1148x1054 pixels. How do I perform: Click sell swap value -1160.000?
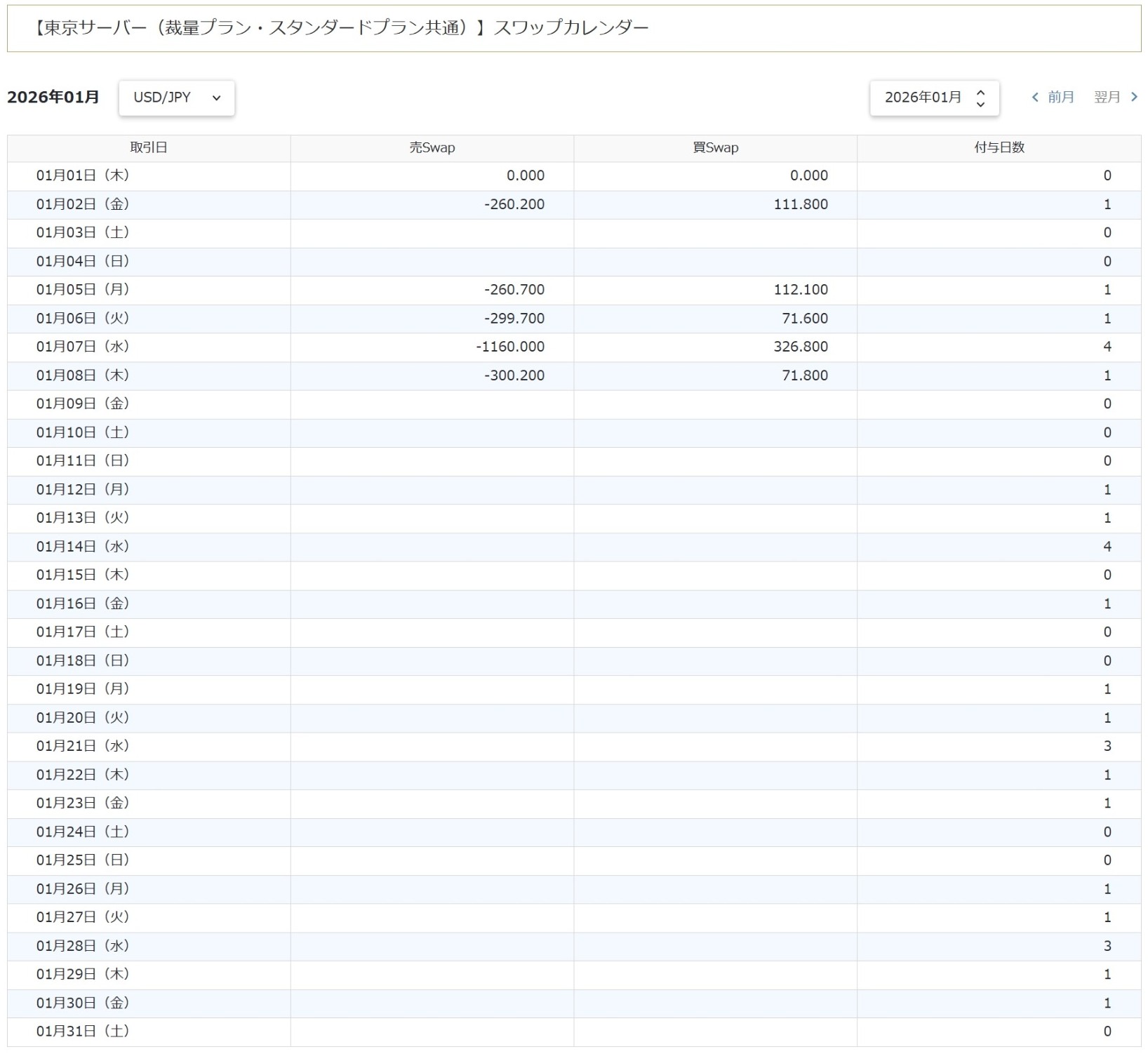pyautogui.click(x=510, y=347)
